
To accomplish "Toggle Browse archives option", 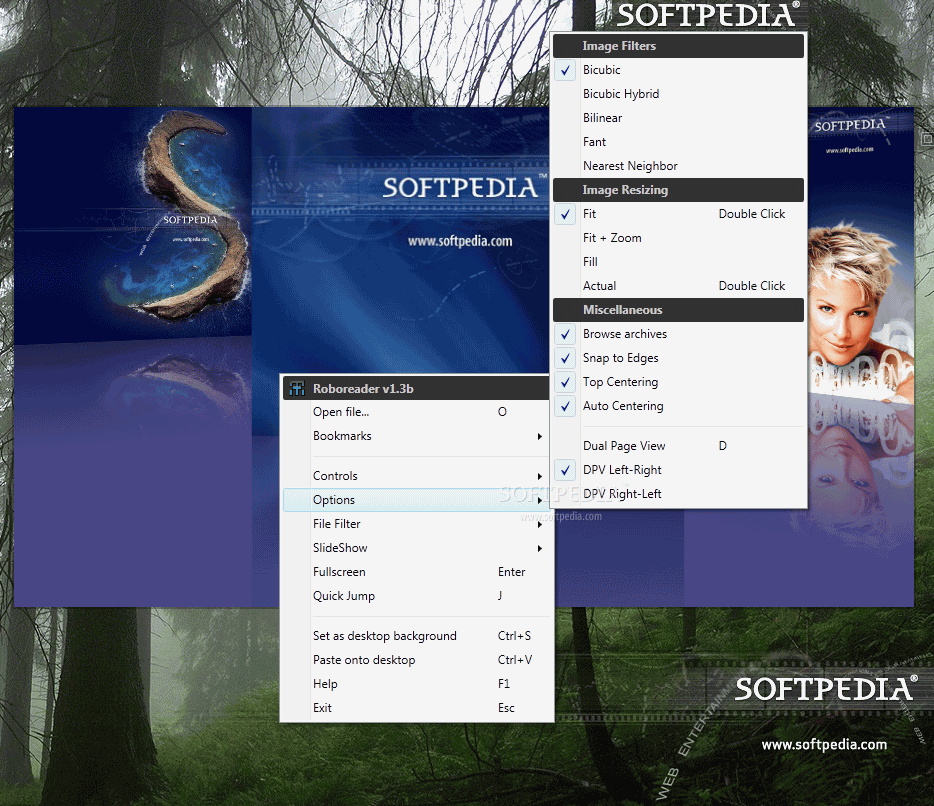I will [x=678, y=334].
